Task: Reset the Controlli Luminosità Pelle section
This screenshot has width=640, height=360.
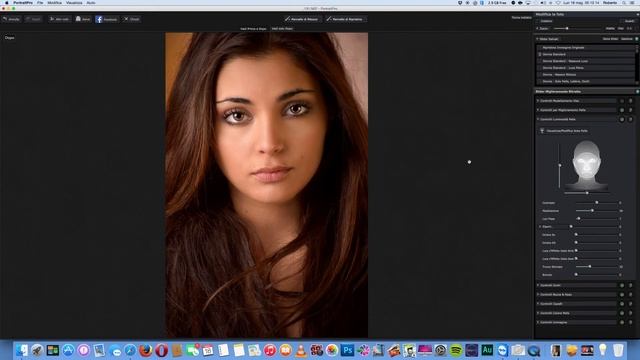Action: (630, 119)
